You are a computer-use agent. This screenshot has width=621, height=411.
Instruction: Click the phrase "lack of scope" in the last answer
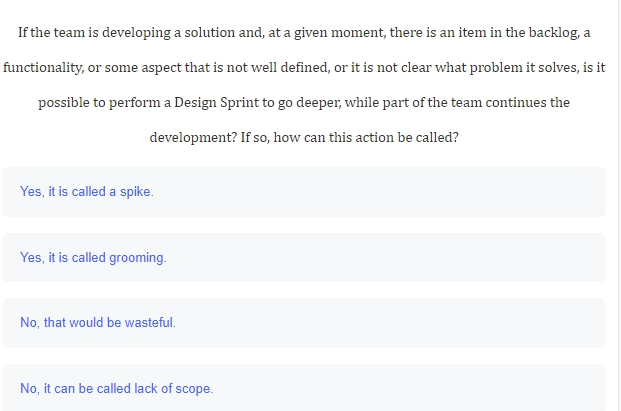172,389
